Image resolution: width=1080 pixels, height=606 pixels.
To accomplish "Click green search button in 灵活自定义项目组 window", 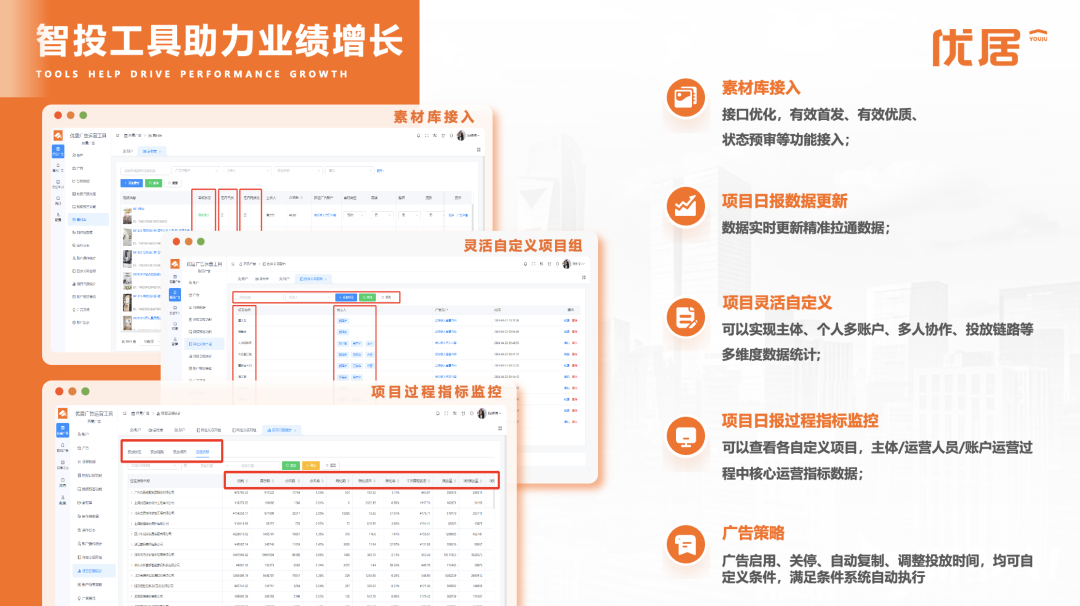I will [x=367, y=297].
